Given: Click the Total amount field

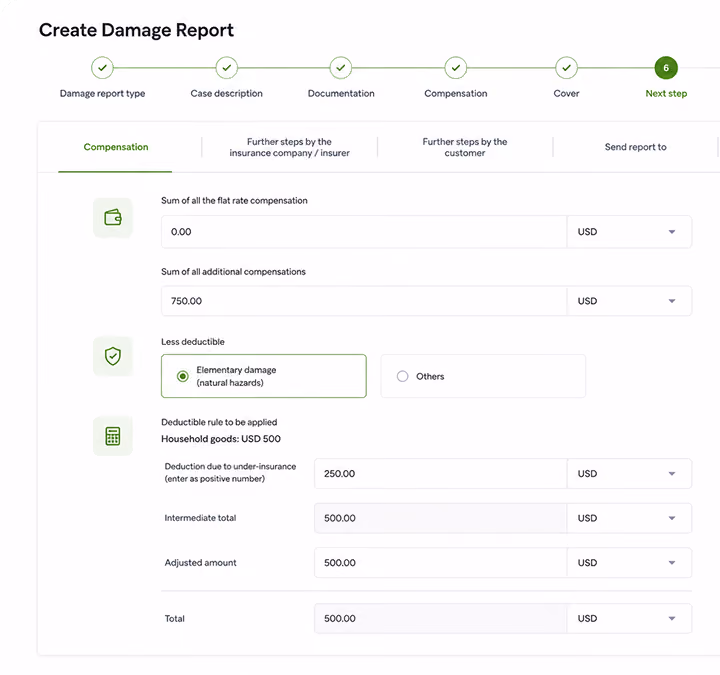Looking at the screenshot, I should point(441,619).
